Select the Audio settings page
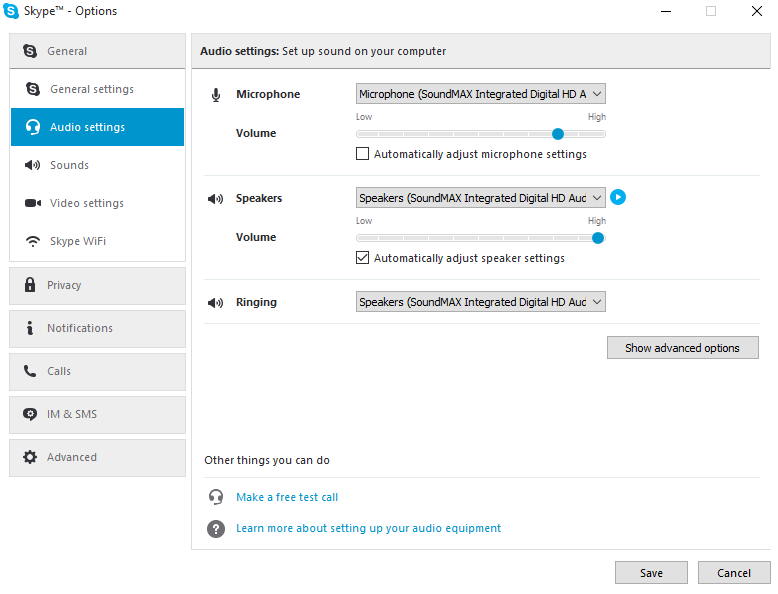The image size is (778, 594). [x=97, y=127]
